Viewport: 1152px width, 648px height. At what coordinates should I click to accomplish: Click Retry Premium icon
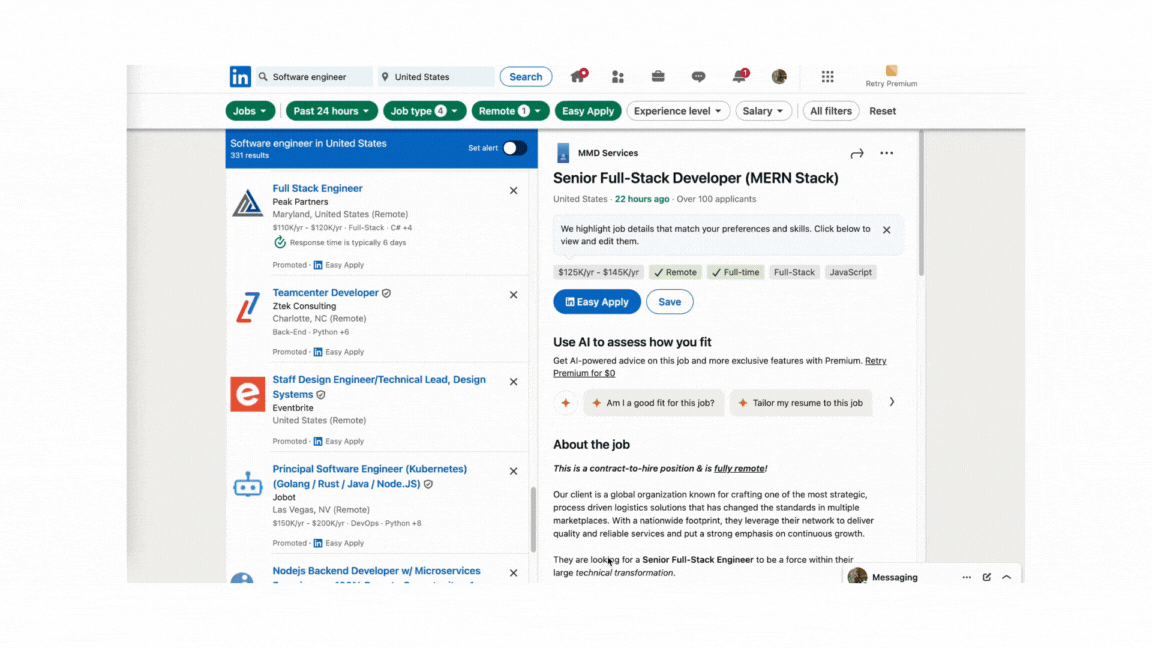pyautogui.click(x=891, y=71)
